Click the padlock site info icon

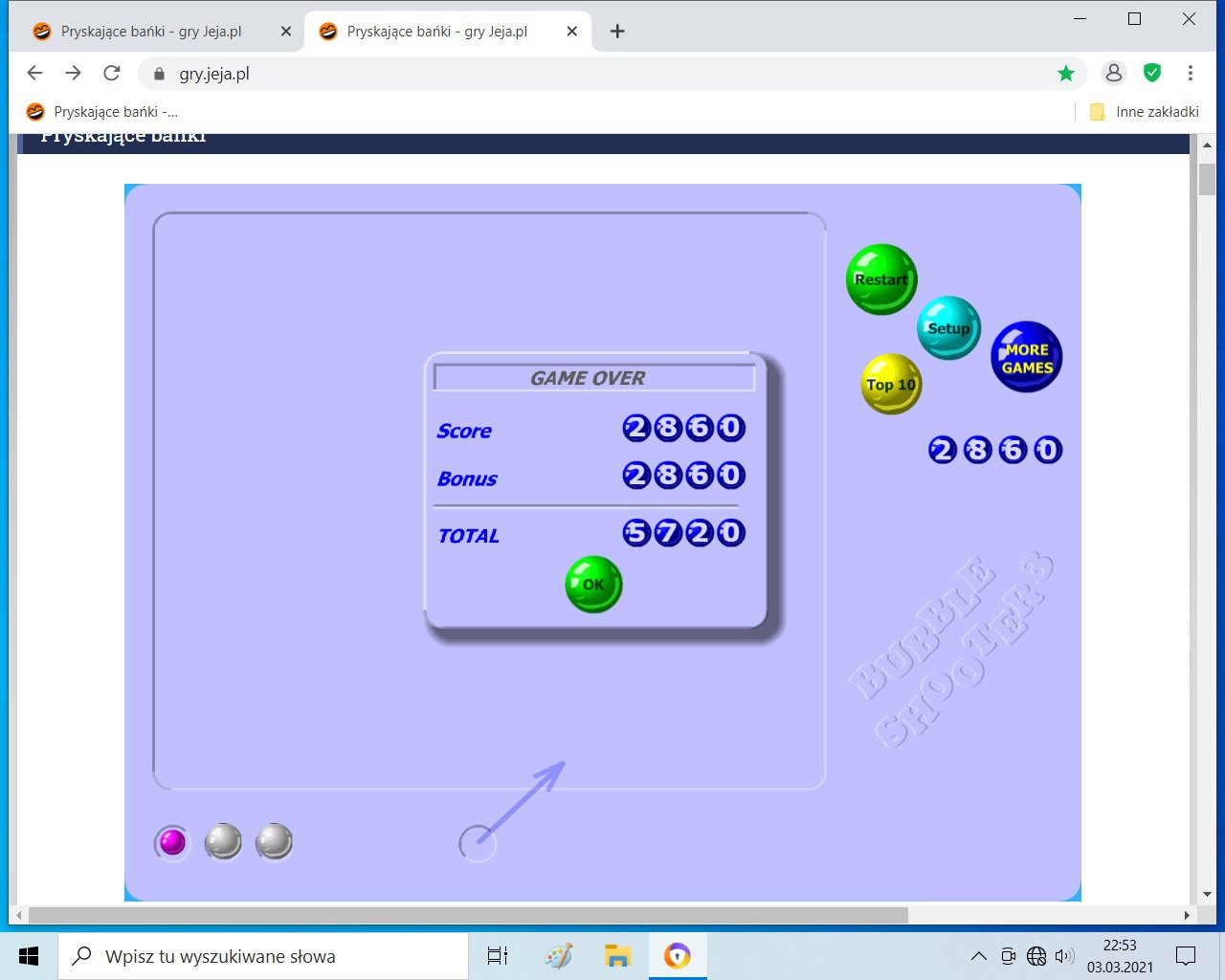pos(160,74)
